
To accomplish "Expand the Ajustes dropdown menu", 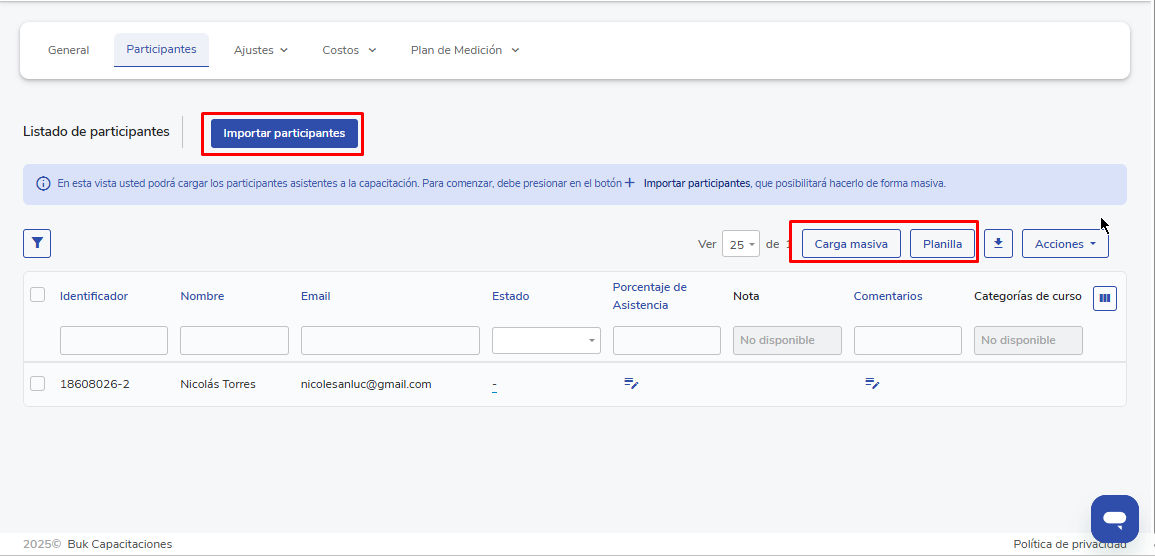I will click(x=261, y=50).
